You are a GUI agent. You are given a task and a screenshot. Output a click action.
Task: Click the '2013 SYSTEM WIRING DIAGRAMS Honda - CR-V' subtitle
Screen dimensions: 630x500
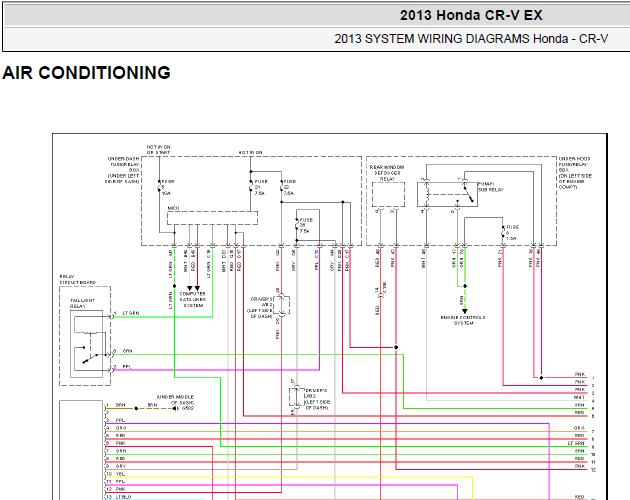(x=471, y=39)
